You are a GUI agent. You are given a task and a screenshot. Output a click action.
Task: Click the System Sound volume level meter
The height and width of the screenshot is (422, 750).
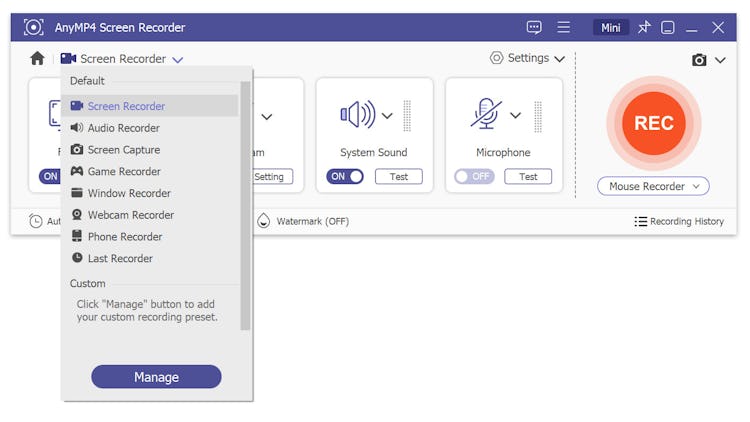(407, 116)
